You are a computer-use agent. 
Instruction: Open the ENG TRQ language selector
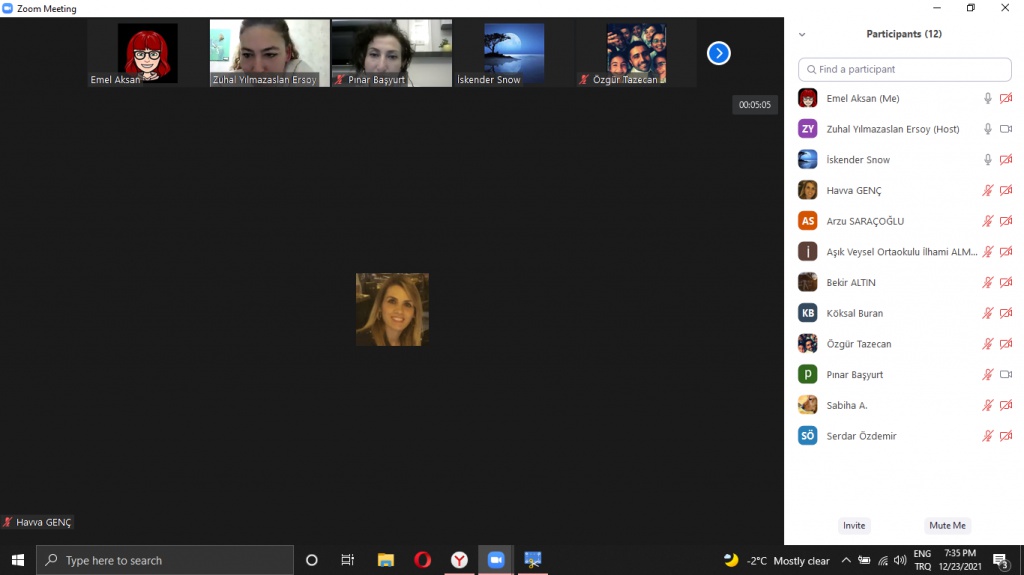[x=922, y=560]
